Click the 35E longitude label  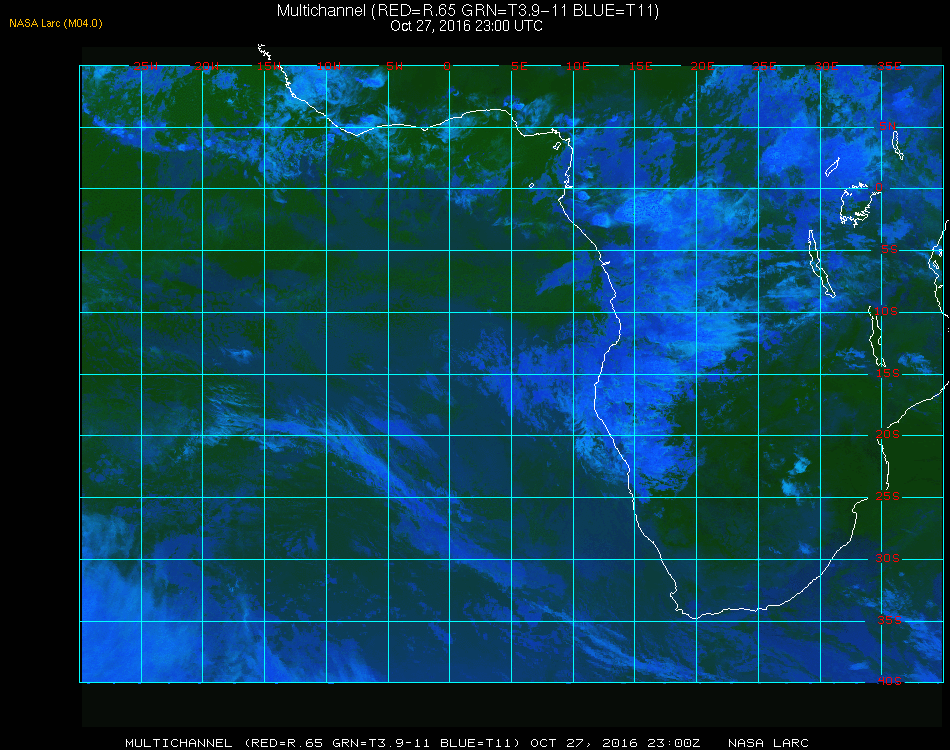(x=889, y=66)
